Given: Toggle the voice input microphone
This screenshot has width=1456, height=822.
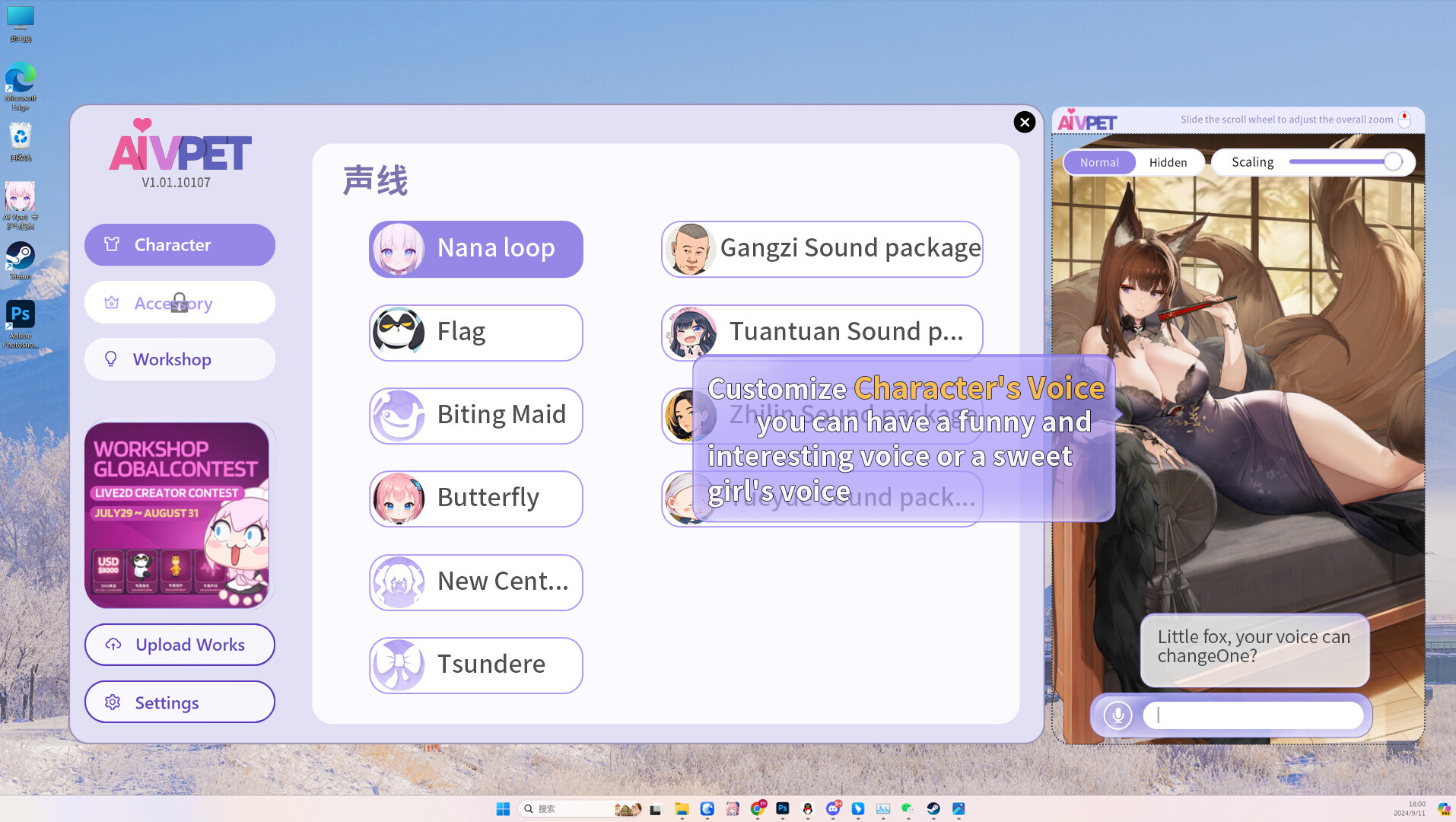Looking at the screenshot, I should [1117, 715].
